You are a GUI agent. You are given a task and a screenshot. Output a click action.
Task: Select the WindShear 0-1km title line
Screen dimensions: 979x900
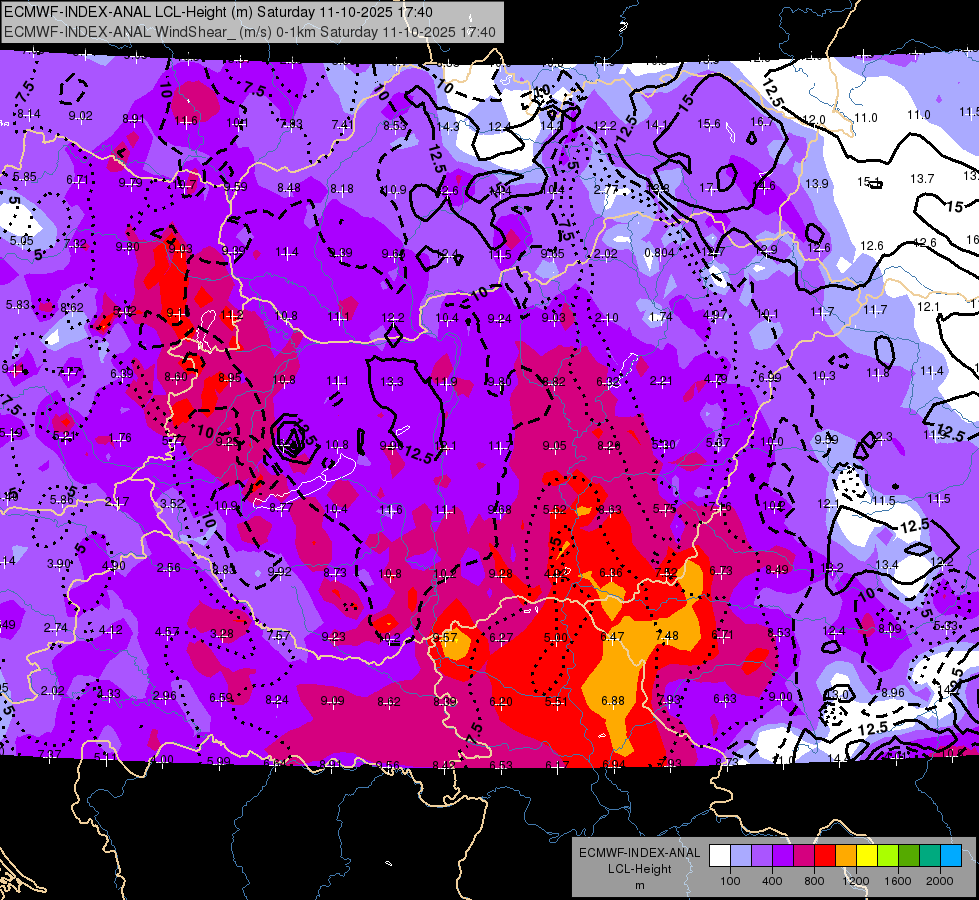click(250, 32)
